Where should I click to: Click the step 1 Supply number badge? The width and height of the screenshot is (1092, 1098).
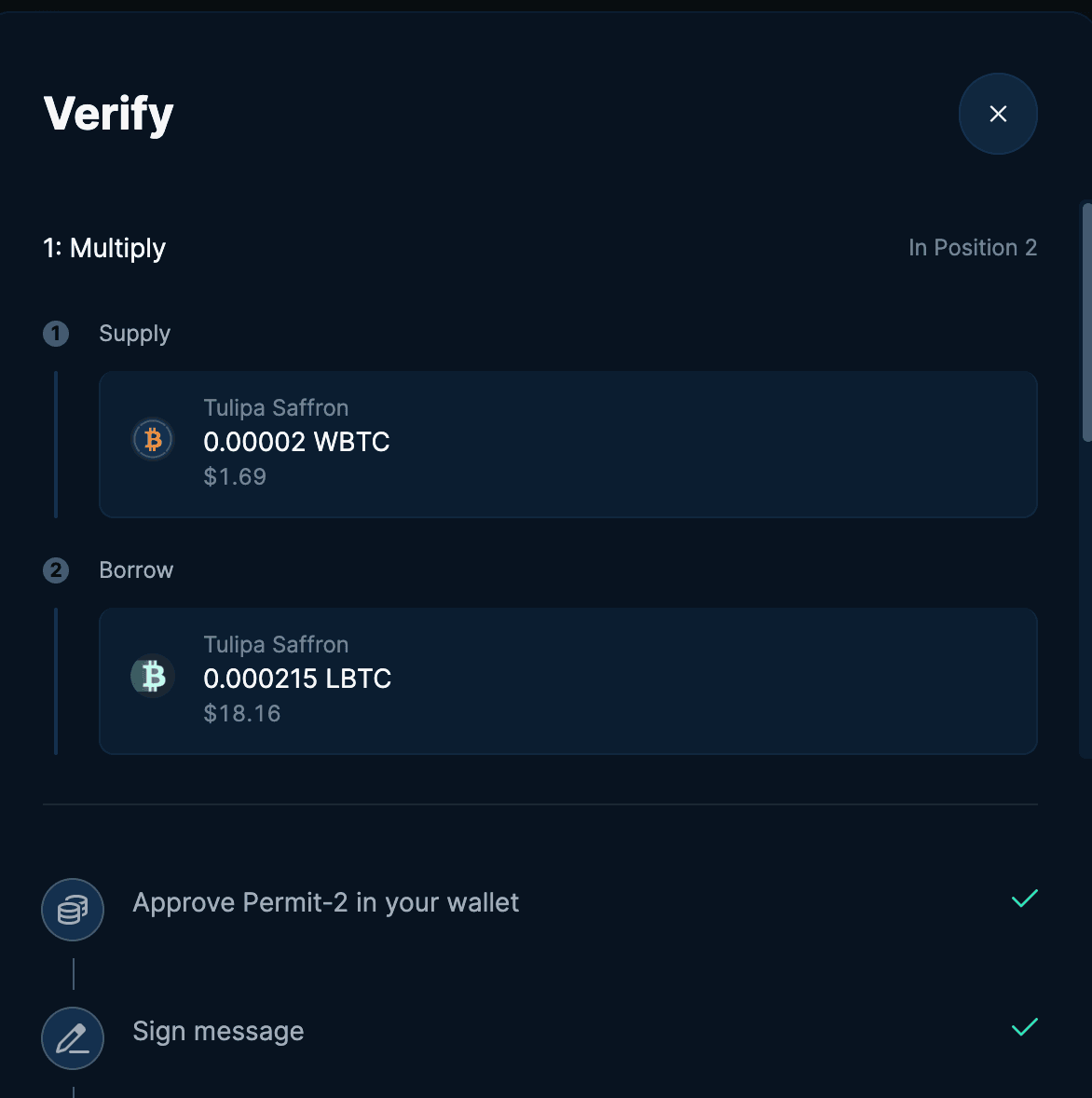[x=56, y=334]
